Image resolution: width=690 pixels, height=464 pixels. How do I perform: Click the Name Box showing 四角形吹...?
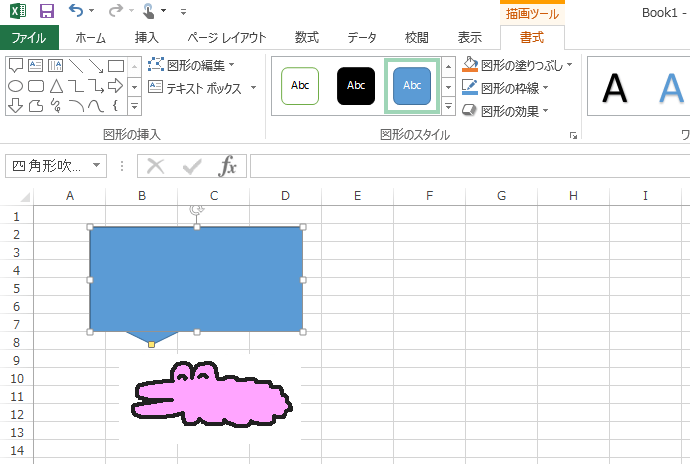point(47,166)
